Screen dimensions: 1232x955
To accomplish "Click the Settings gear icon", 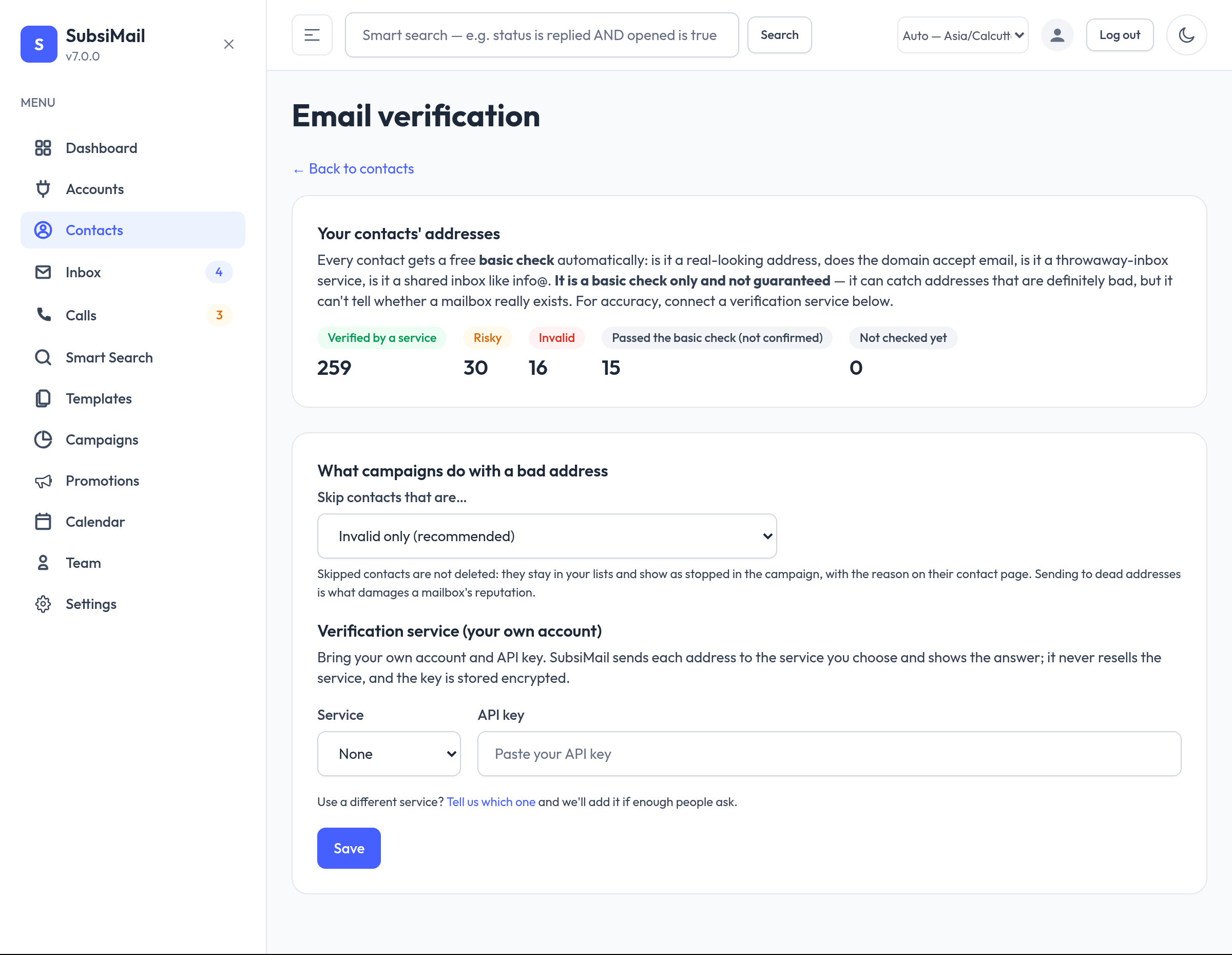I will pyautogui.click(x=43, y=604).
